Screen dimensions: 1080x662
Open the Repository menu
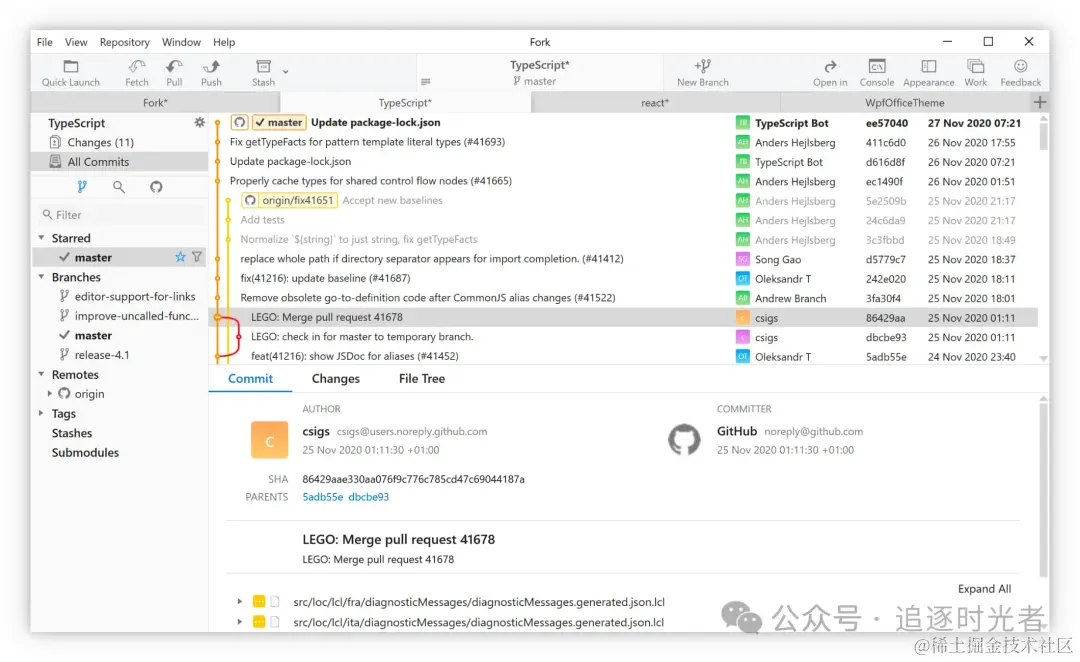pos(125,42)
